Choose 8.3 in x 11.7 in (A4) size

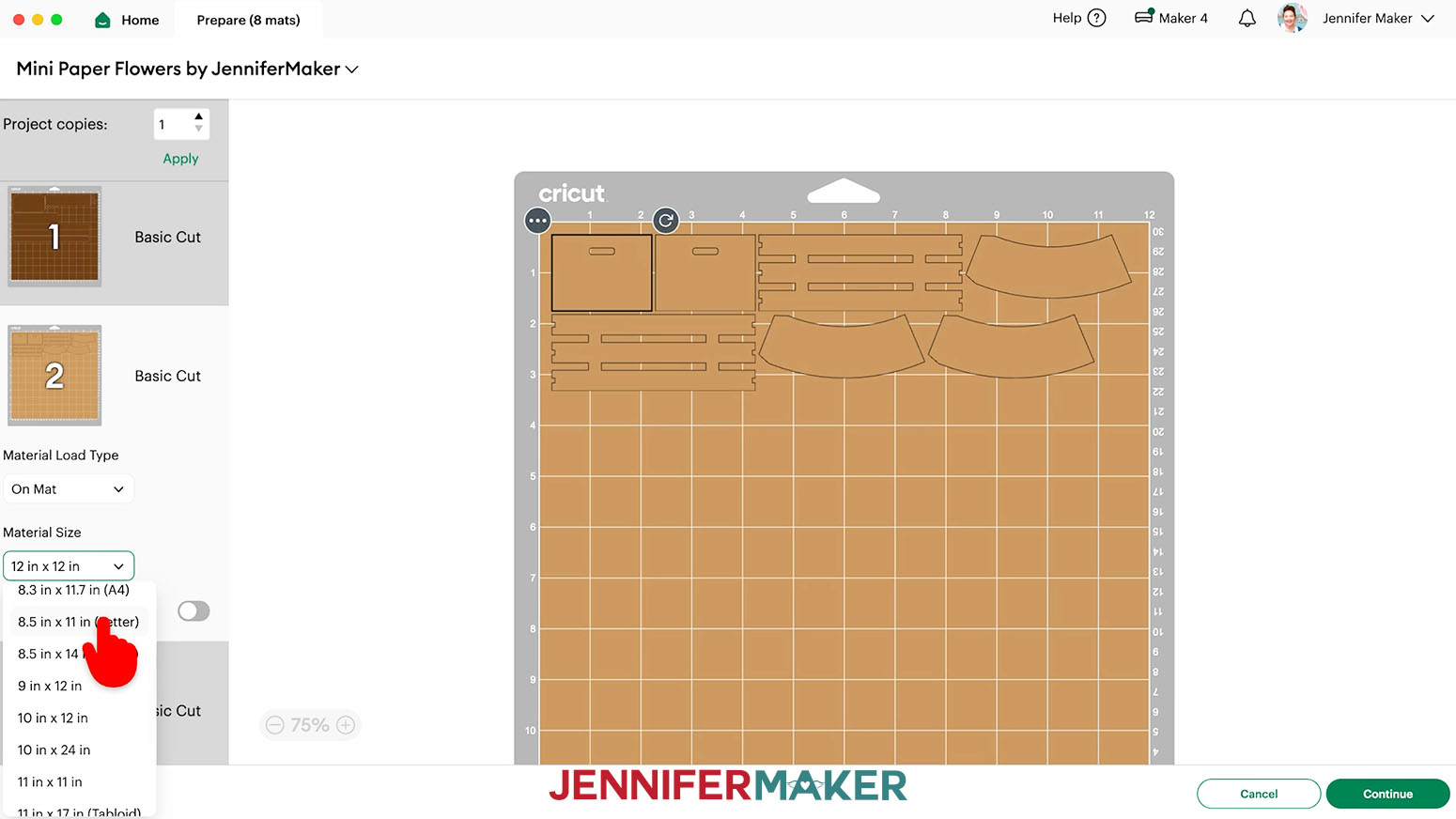pos(73,590)
